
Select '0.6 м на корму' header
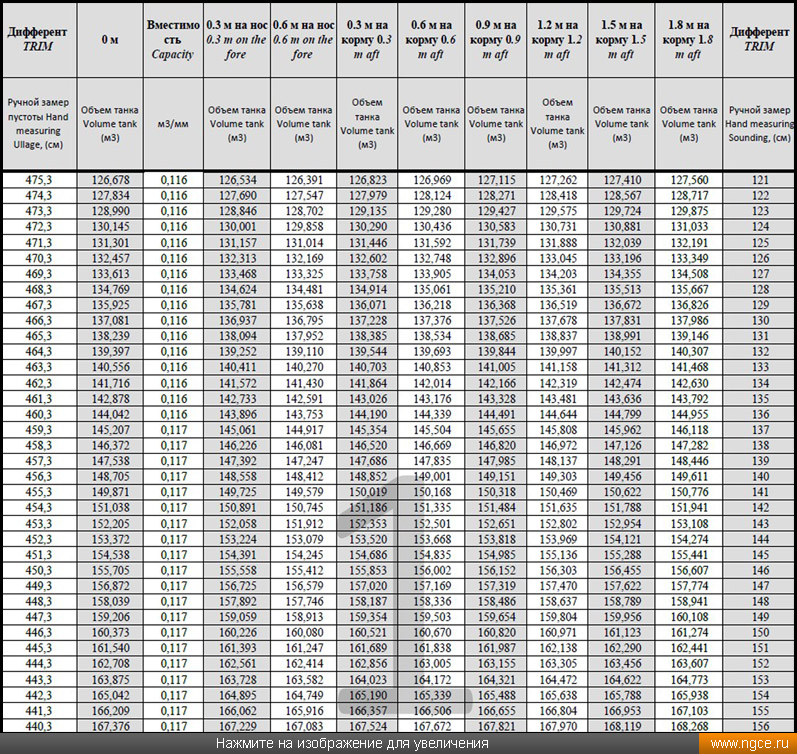coord(431,40)
